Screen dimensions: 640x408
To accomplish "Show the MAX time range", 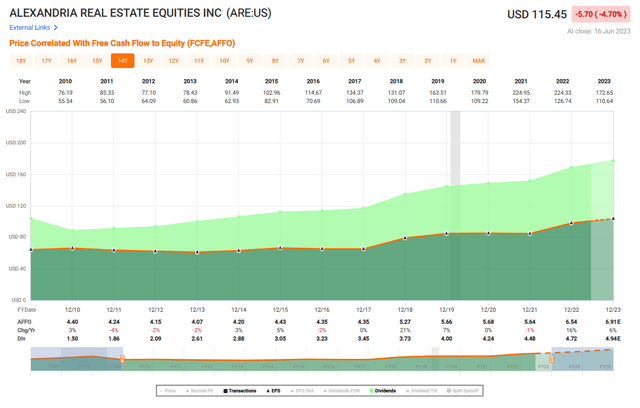I will click(479, 61).
